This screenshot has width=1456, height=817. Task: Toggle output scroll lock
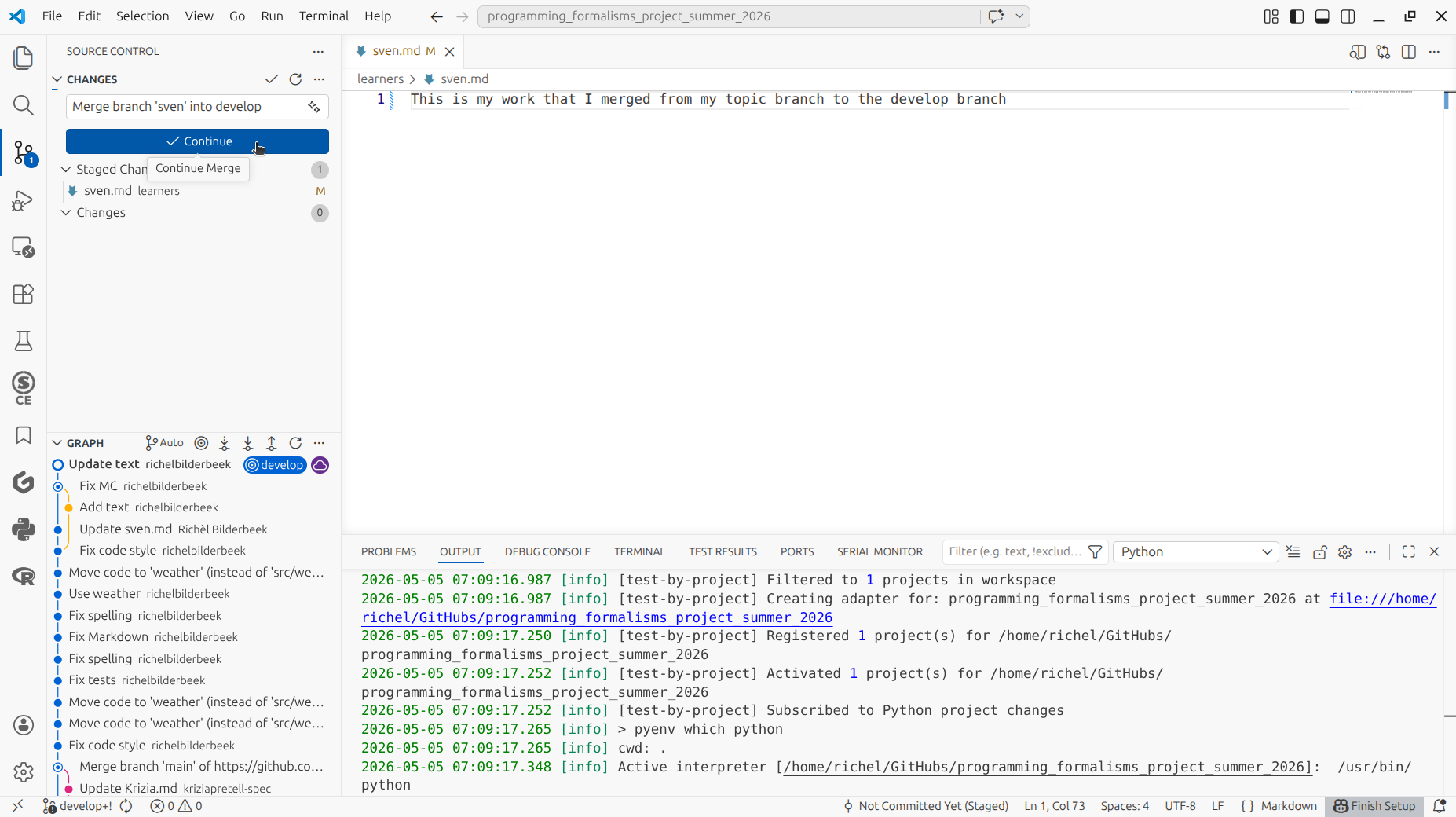pyautogui.click(x=1319, y=552)
